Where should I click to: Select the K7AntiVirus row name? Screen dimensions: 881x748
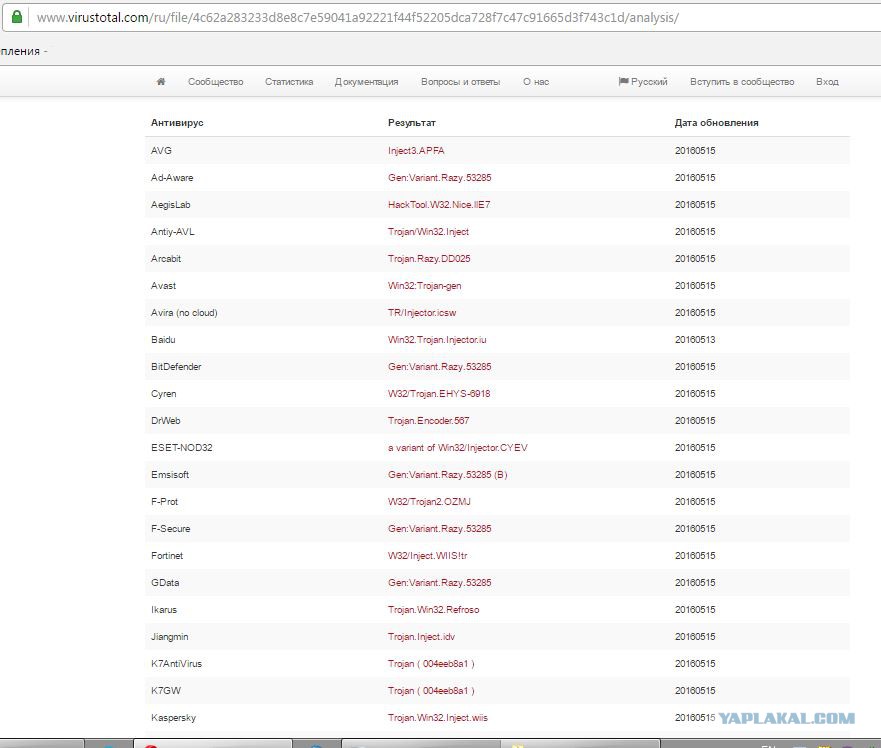[176, 663]
